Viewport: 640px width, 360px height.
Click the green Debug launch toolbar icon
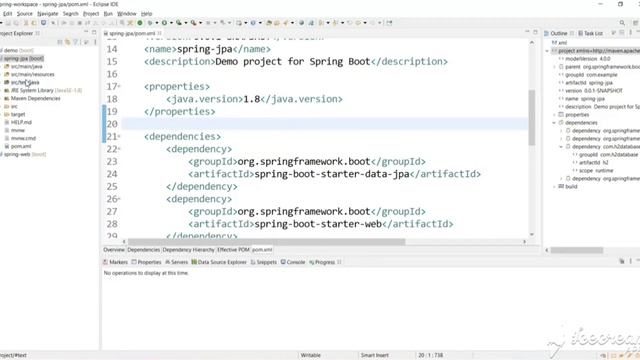pyautogui.click(x=150, y=23)
